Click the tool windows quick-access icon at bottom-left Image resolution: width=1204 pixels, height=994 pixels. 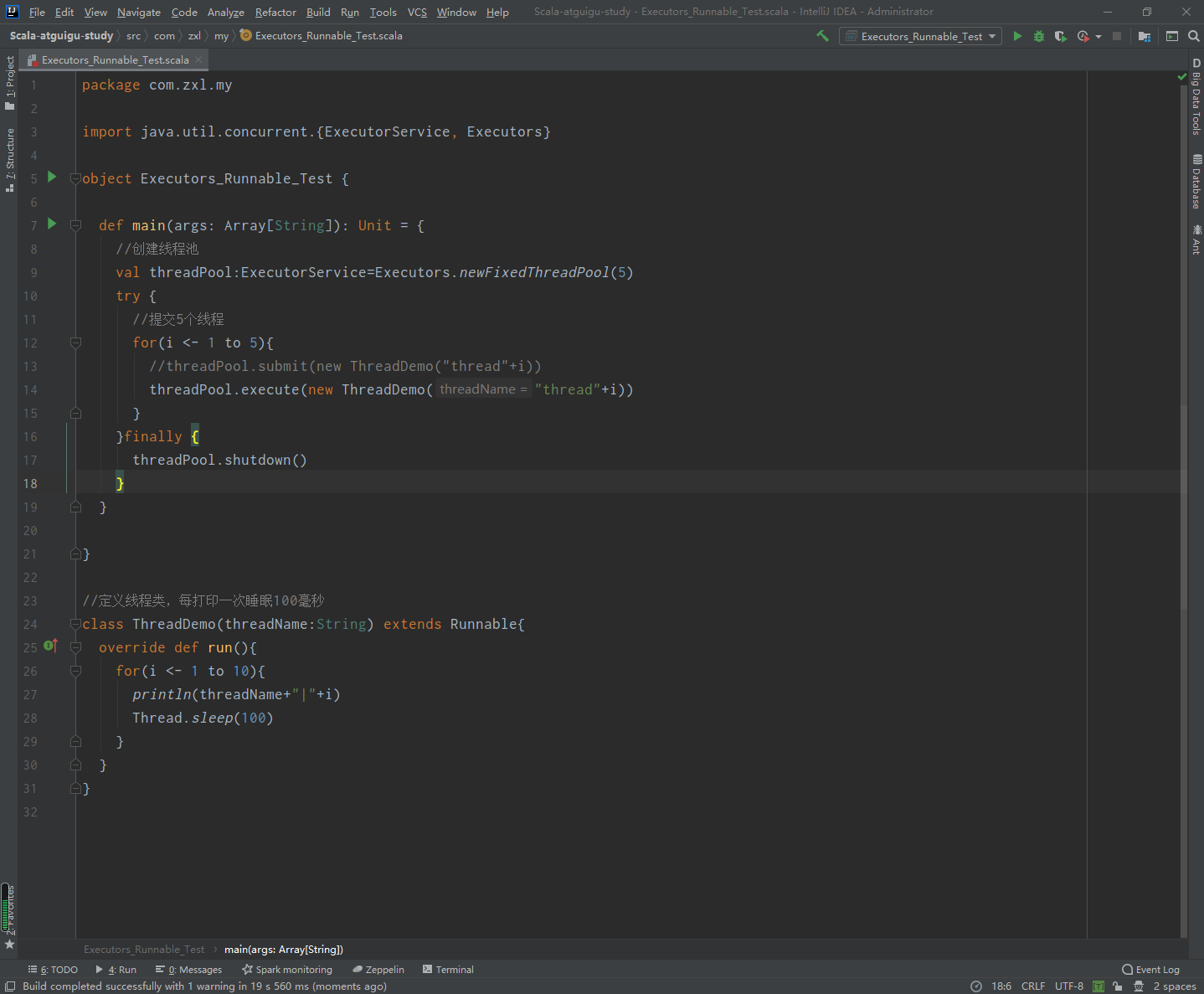pos(10,986)
